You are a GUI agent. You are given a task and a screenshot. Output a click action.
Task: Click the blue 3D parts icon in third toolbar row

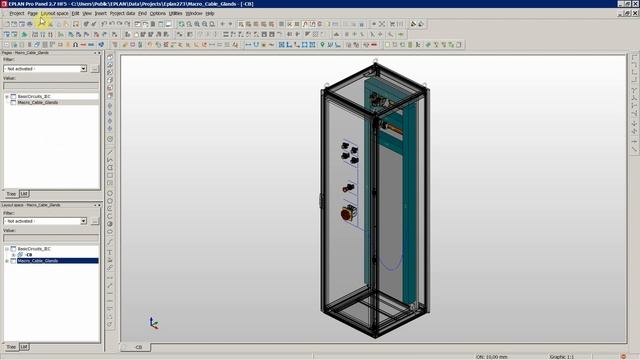(x=101, y=44)
